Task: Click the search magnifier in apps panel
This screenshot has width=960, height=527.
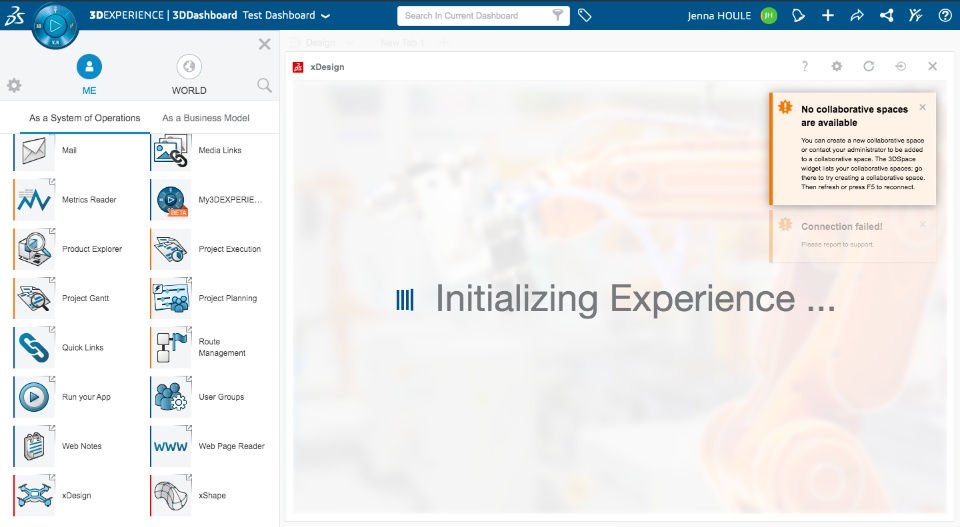Action: tap(264, 85)
